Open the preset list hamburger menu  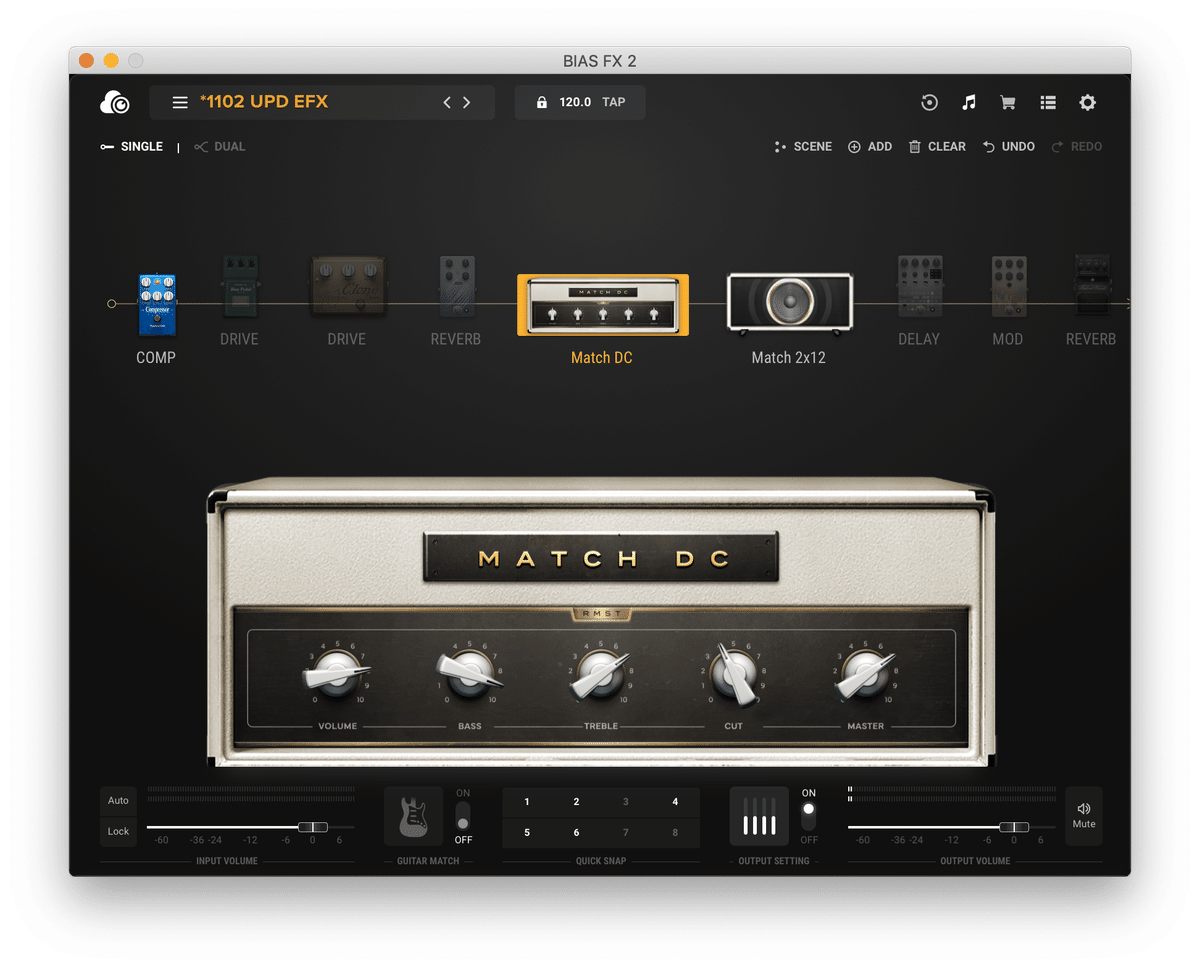pyautogui.click(x=180, y=102)
